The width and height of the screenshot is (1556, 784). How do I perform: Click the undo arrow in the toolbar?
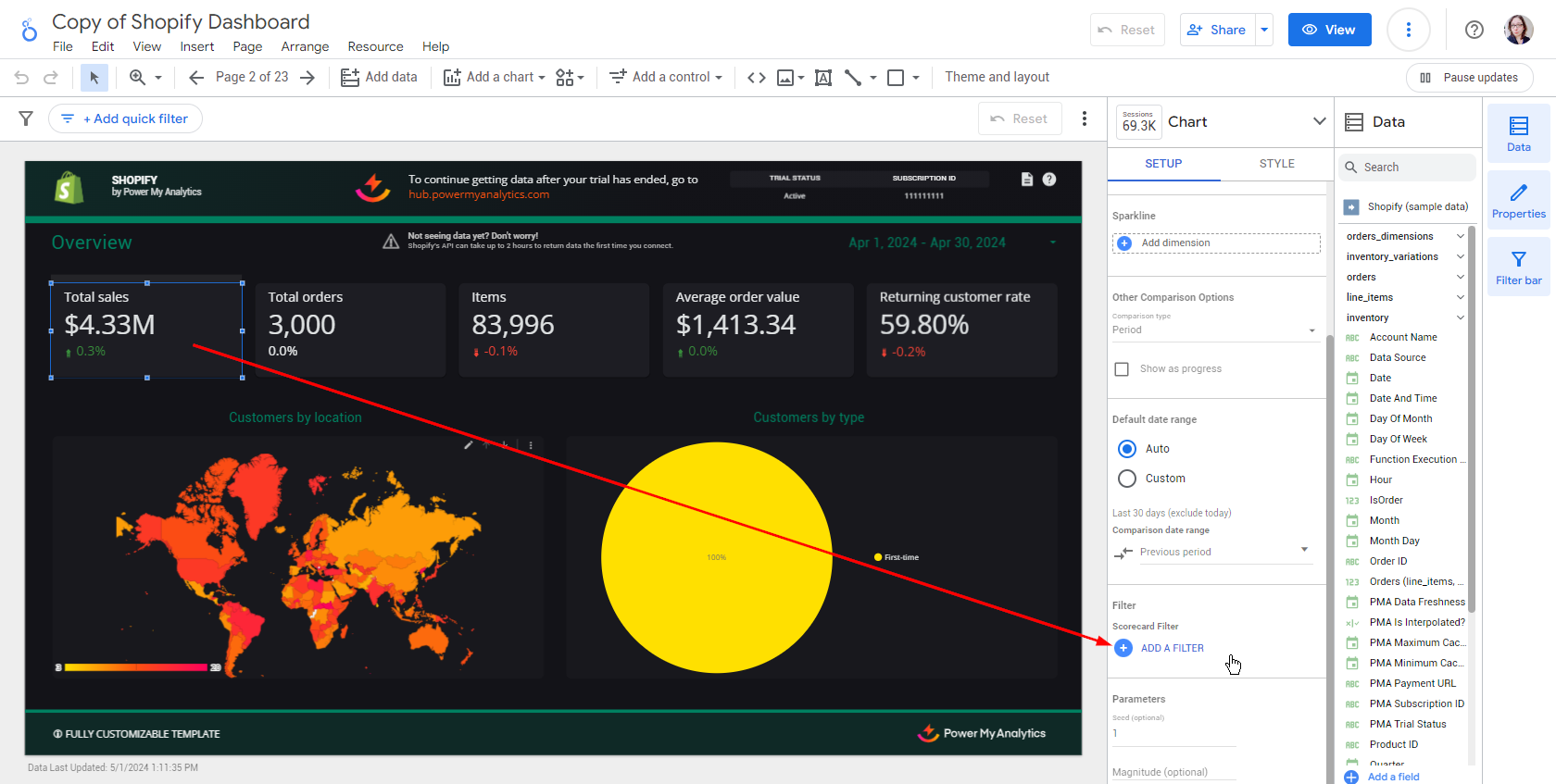pyautogui.click(x=21, y=78)
